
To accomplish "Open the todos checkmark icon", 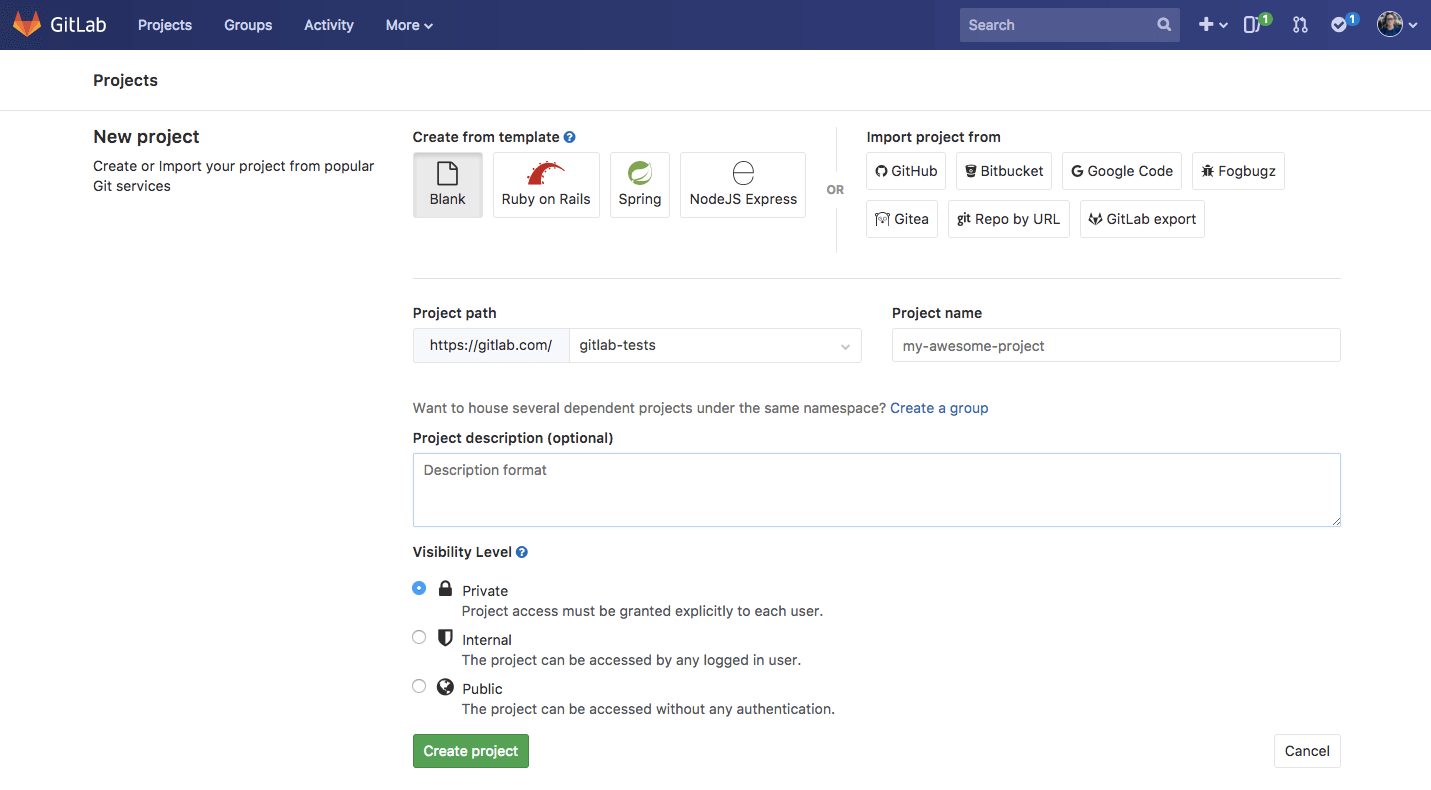I will tap(1344, 24).
